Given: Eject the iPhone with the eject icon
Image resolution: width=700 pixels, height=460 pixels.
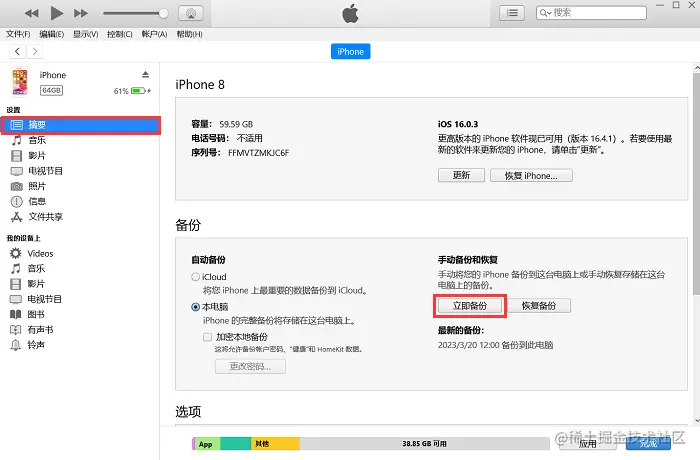Looking at the screenshot, I should coord(146,74).
